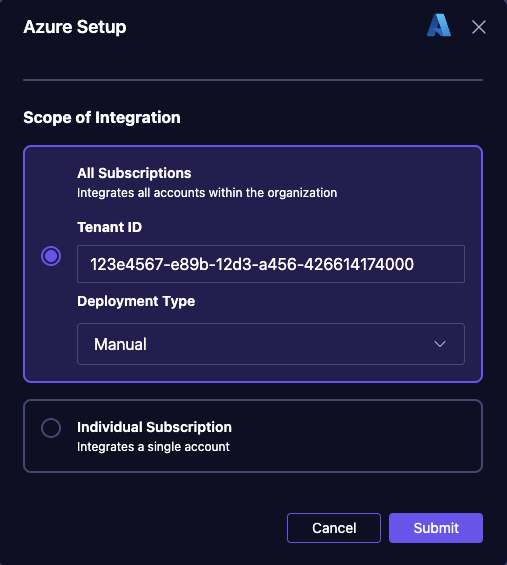The height and width of the screenshot is (565, 507).
Task: Click the Azure logo icon
Action: [439, 25]
